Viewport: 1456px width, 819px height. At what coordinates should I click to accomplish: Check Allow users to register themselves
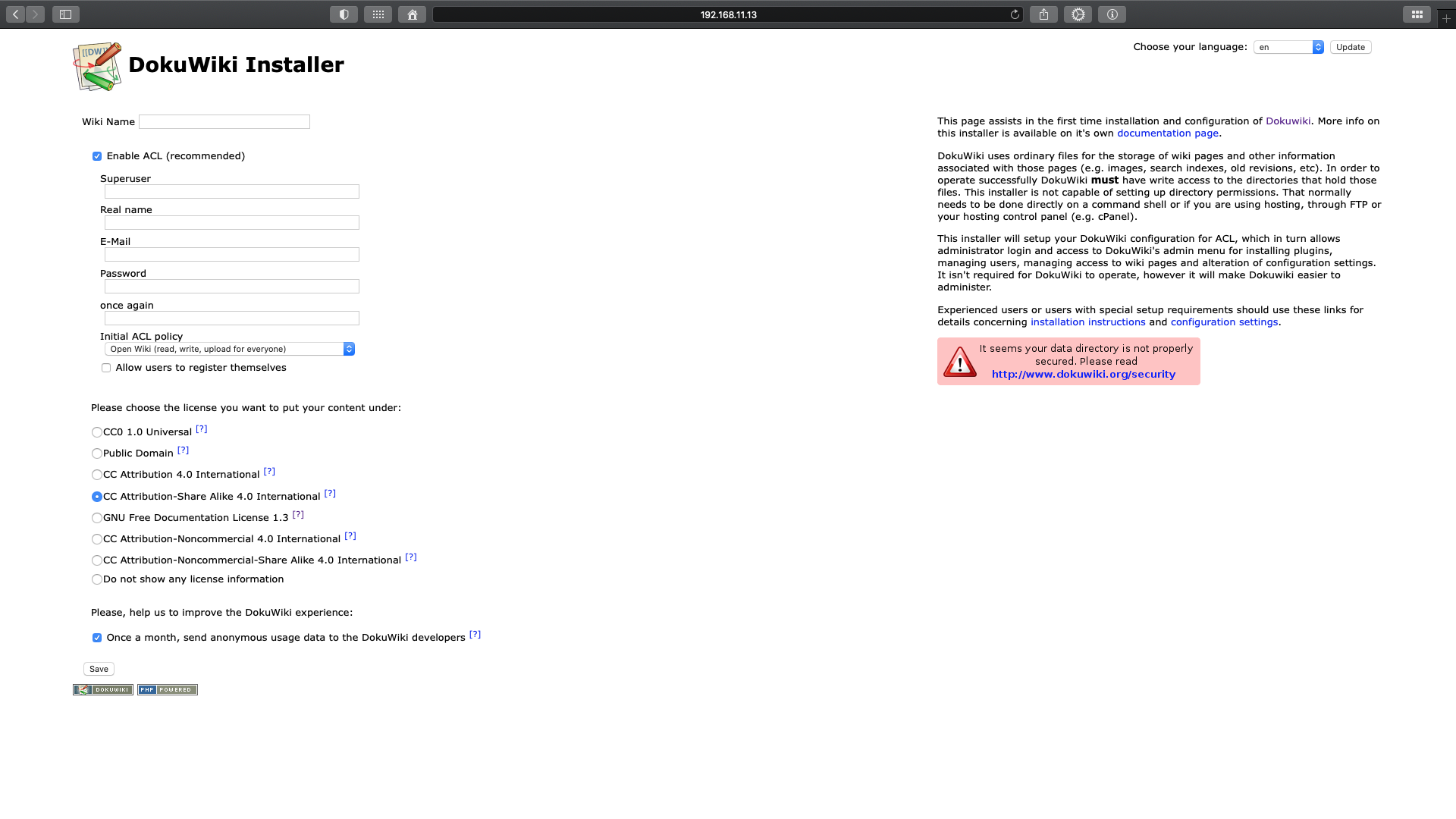point(106,368)
